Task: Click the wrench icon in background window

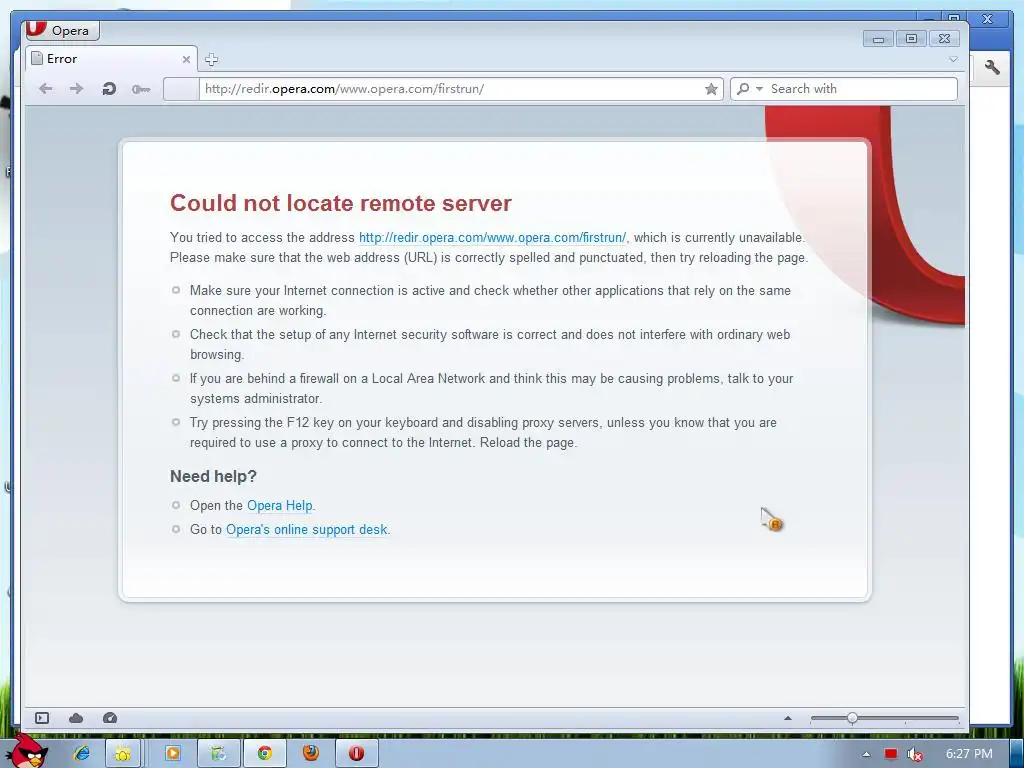Action: tap(992, 67)
